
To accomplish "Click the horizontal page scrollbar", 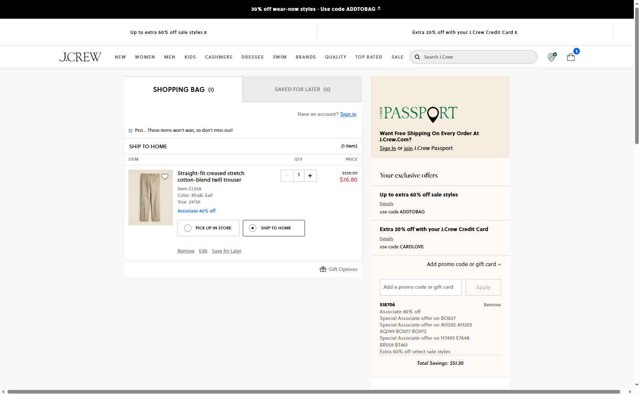I will click(313, 392).
